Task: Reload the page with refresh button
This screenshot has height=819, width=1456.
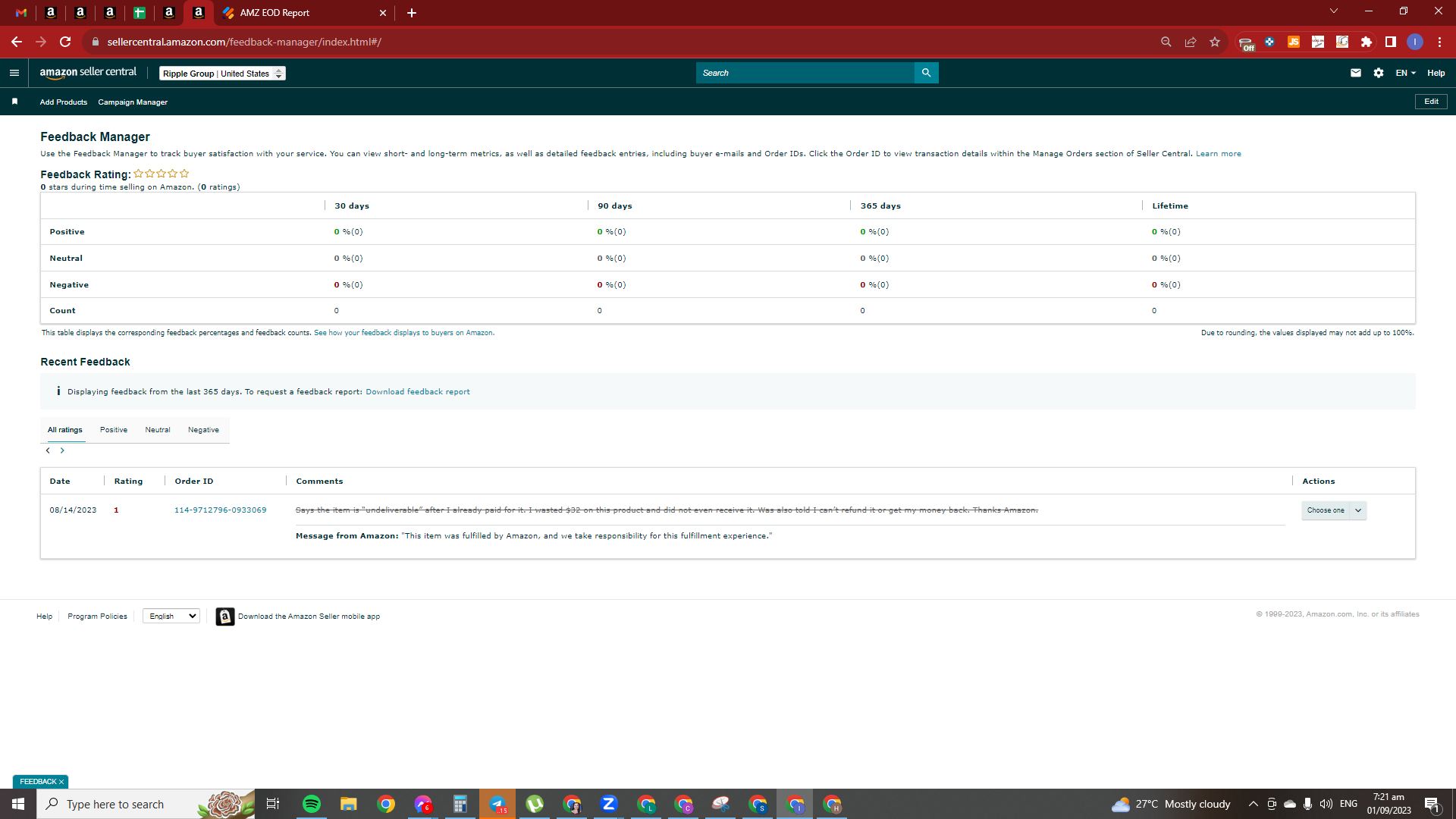Action: 65,42
